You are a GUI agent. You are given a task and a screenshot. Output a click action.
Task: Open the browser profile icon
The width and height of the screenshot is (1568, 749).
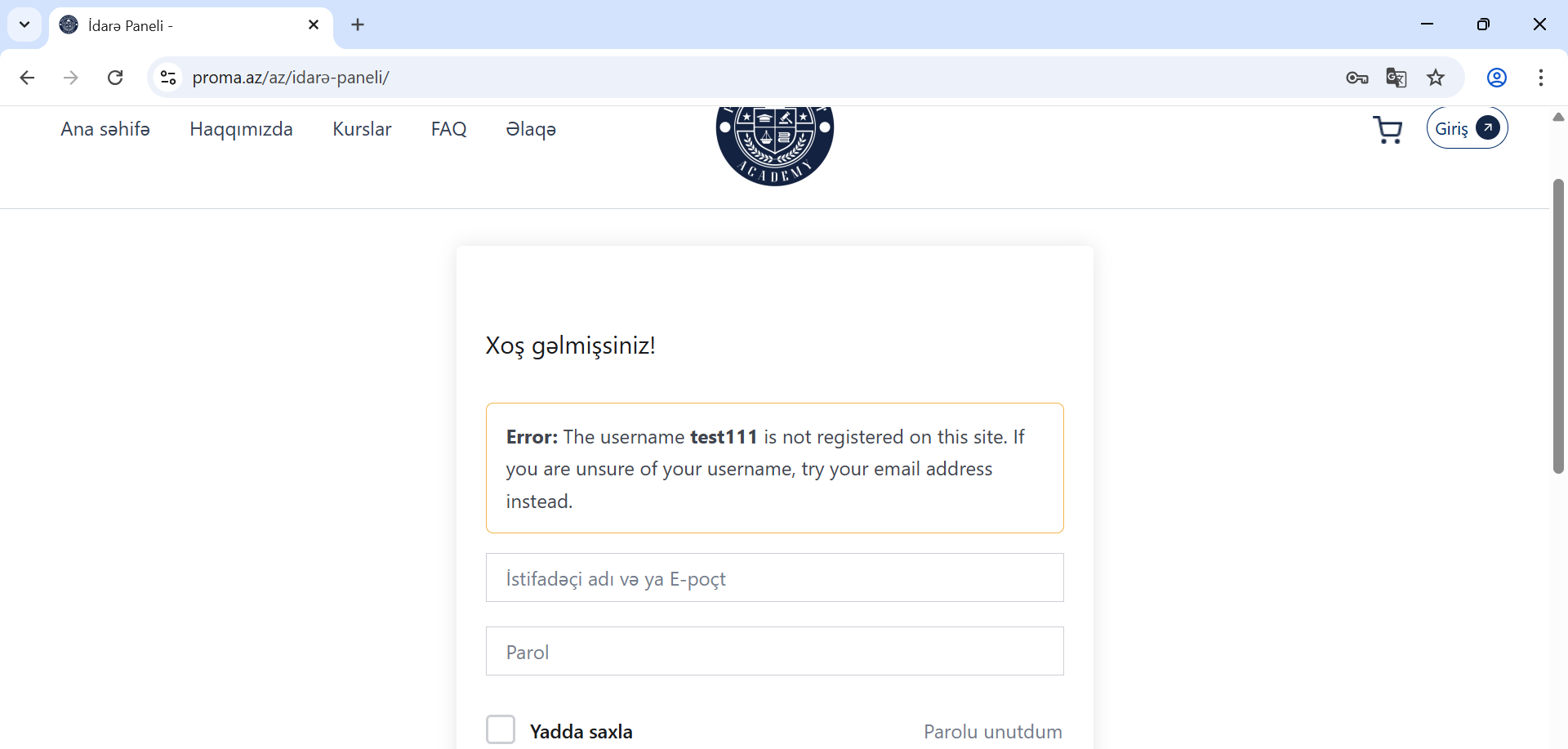[x=1496, y=78]
